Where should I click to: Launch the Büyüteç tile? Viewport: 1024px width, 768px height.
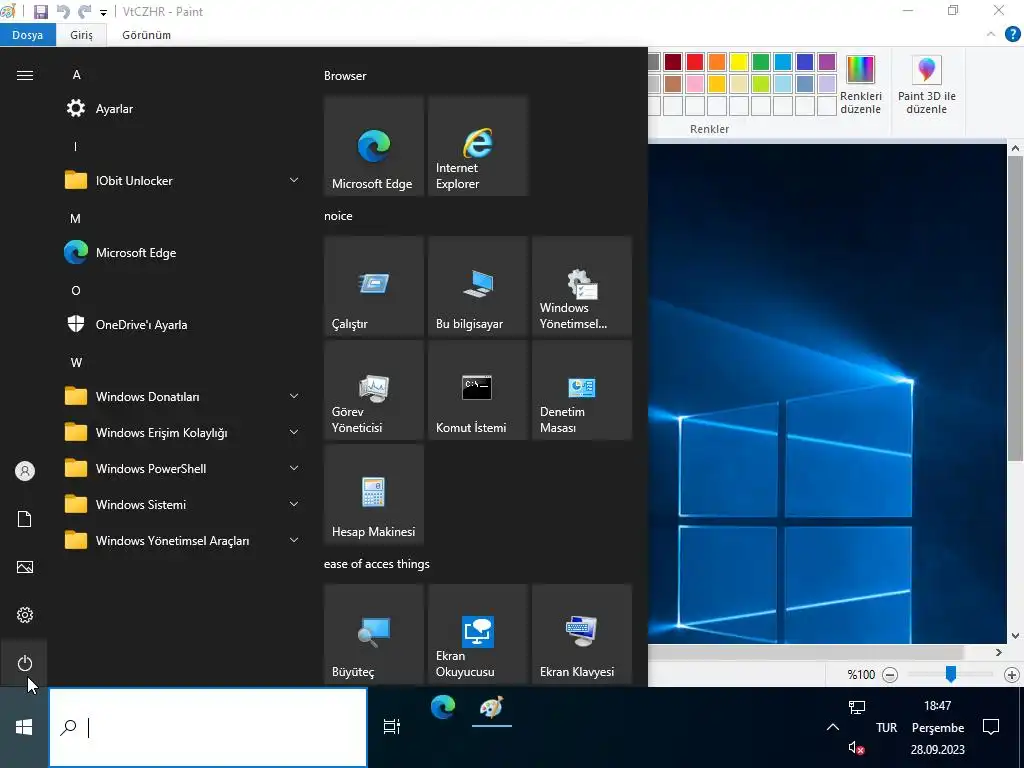(x=374, y=634)
